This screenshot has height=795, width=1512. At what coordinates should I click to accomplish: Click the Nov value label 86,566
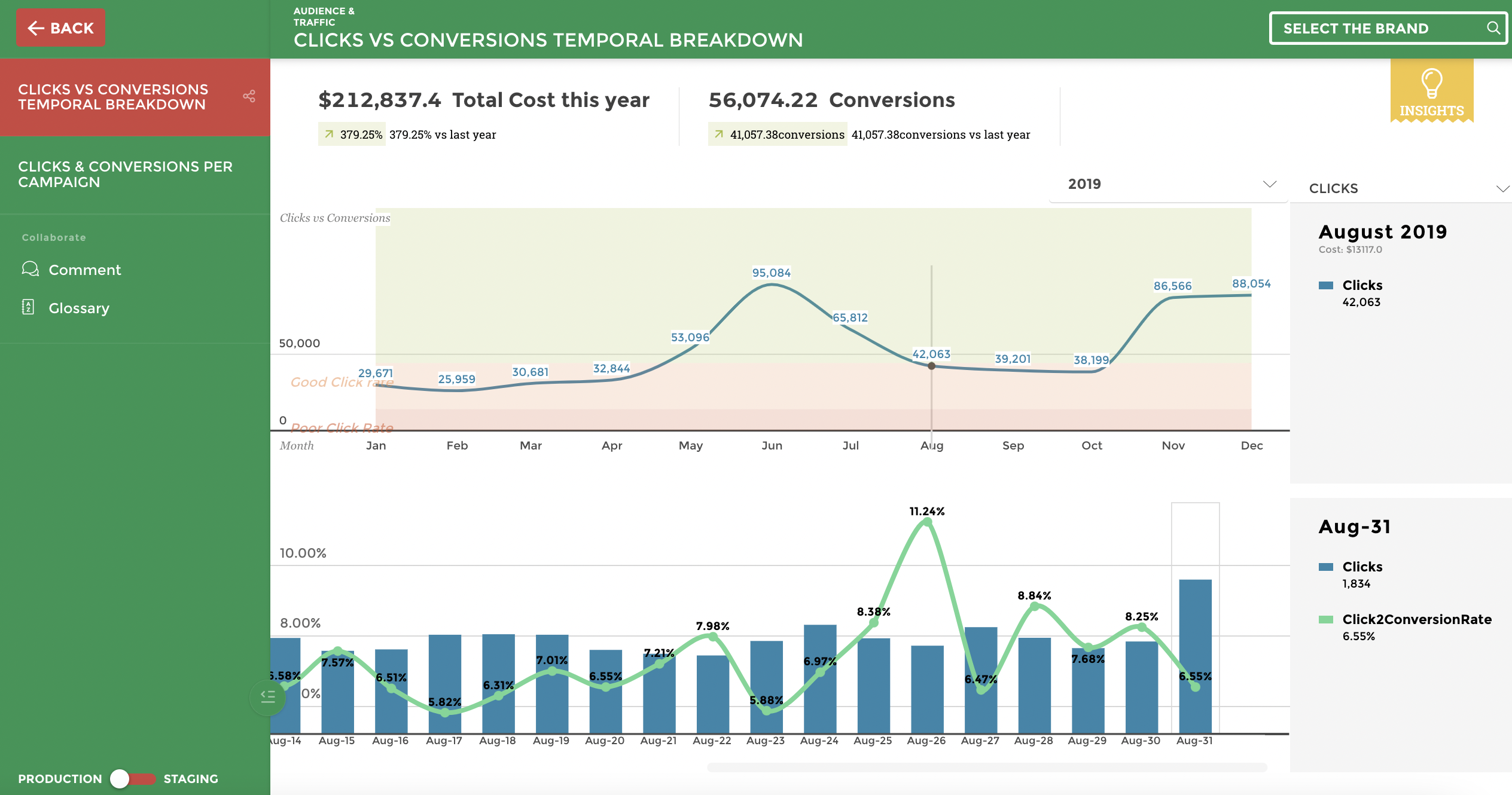click(1172, 286)
